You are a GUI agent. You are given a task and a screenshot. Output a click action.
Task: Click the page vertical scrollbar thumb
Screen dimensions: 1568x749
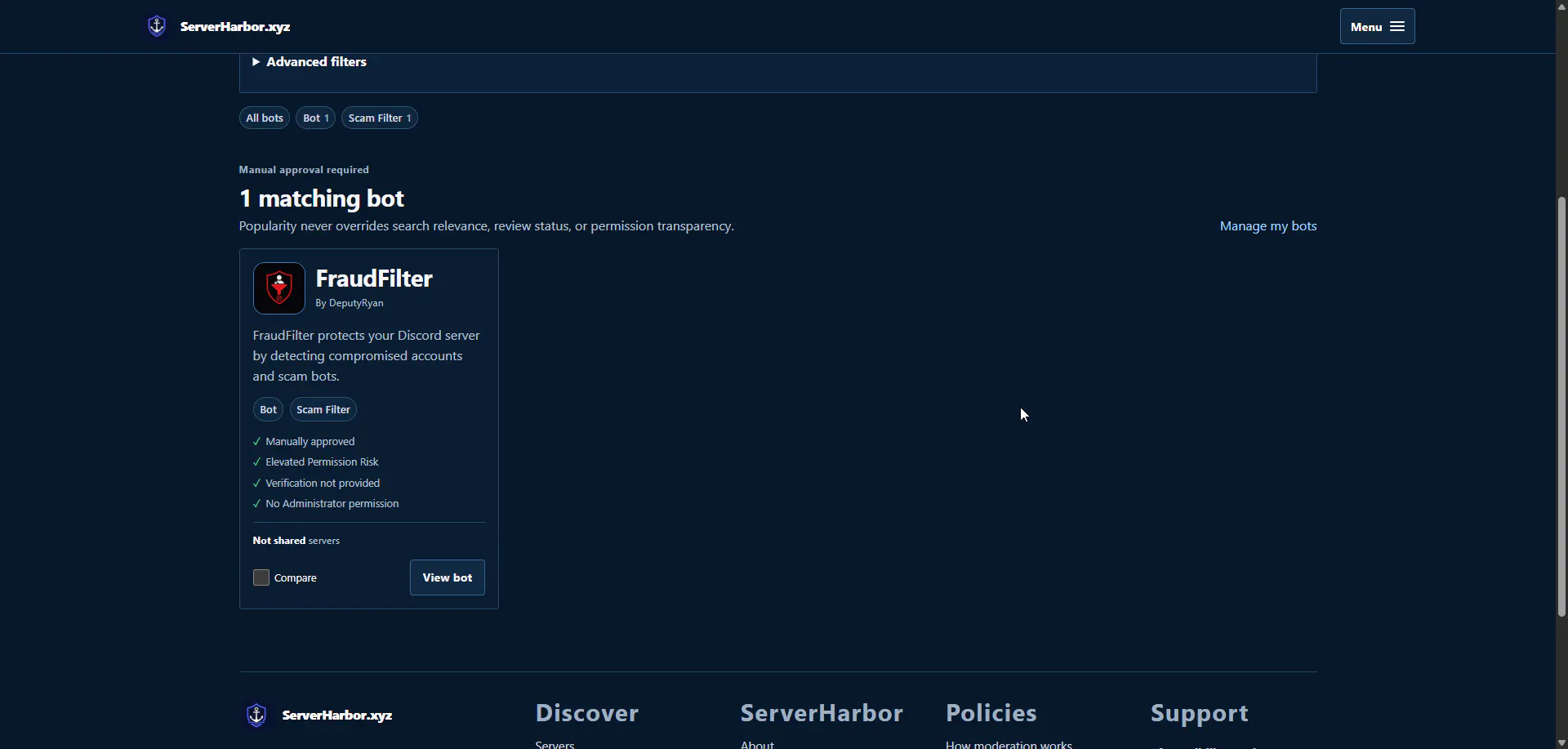(1561, 406)
